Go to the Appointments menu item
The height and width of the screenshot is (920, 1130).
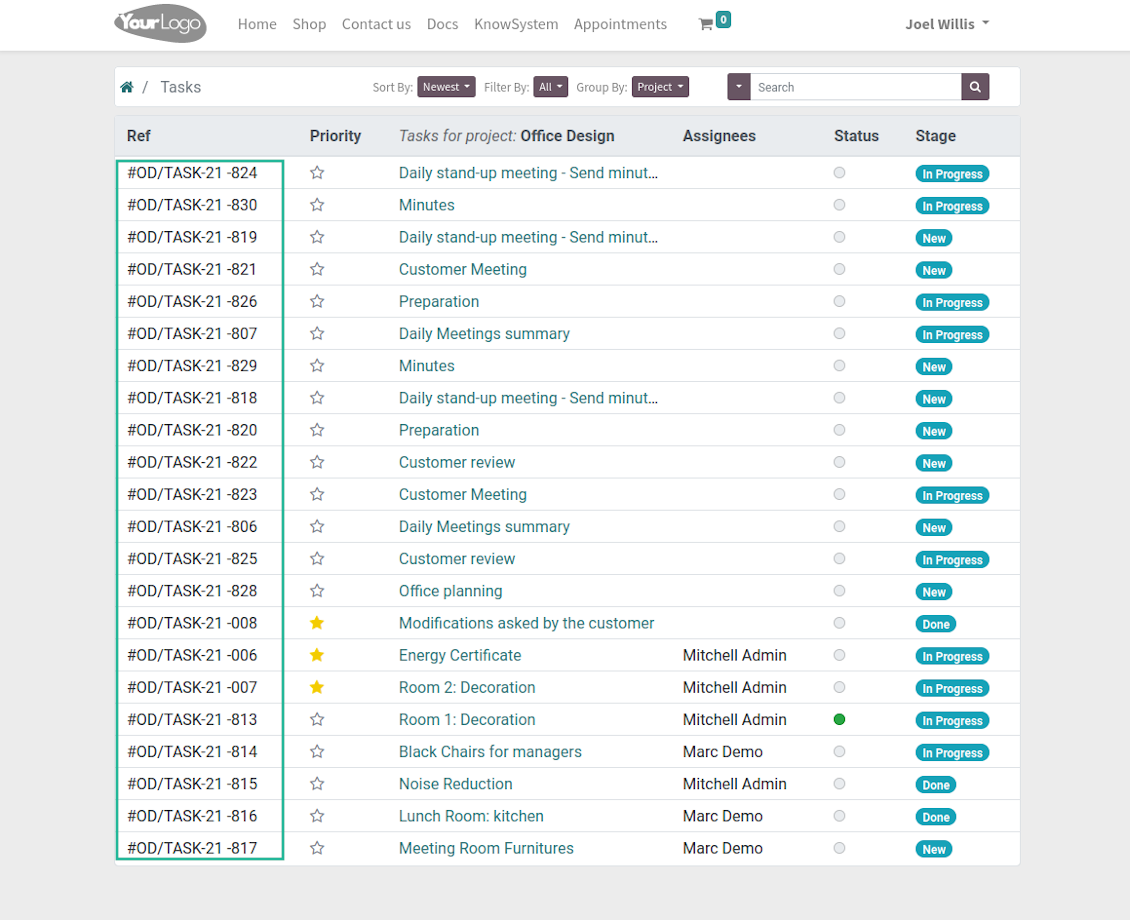[620, 24]
